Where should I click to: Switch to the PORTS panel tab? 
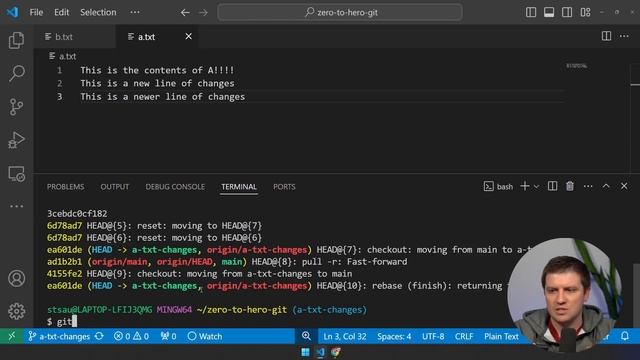[x=284, y=187]
